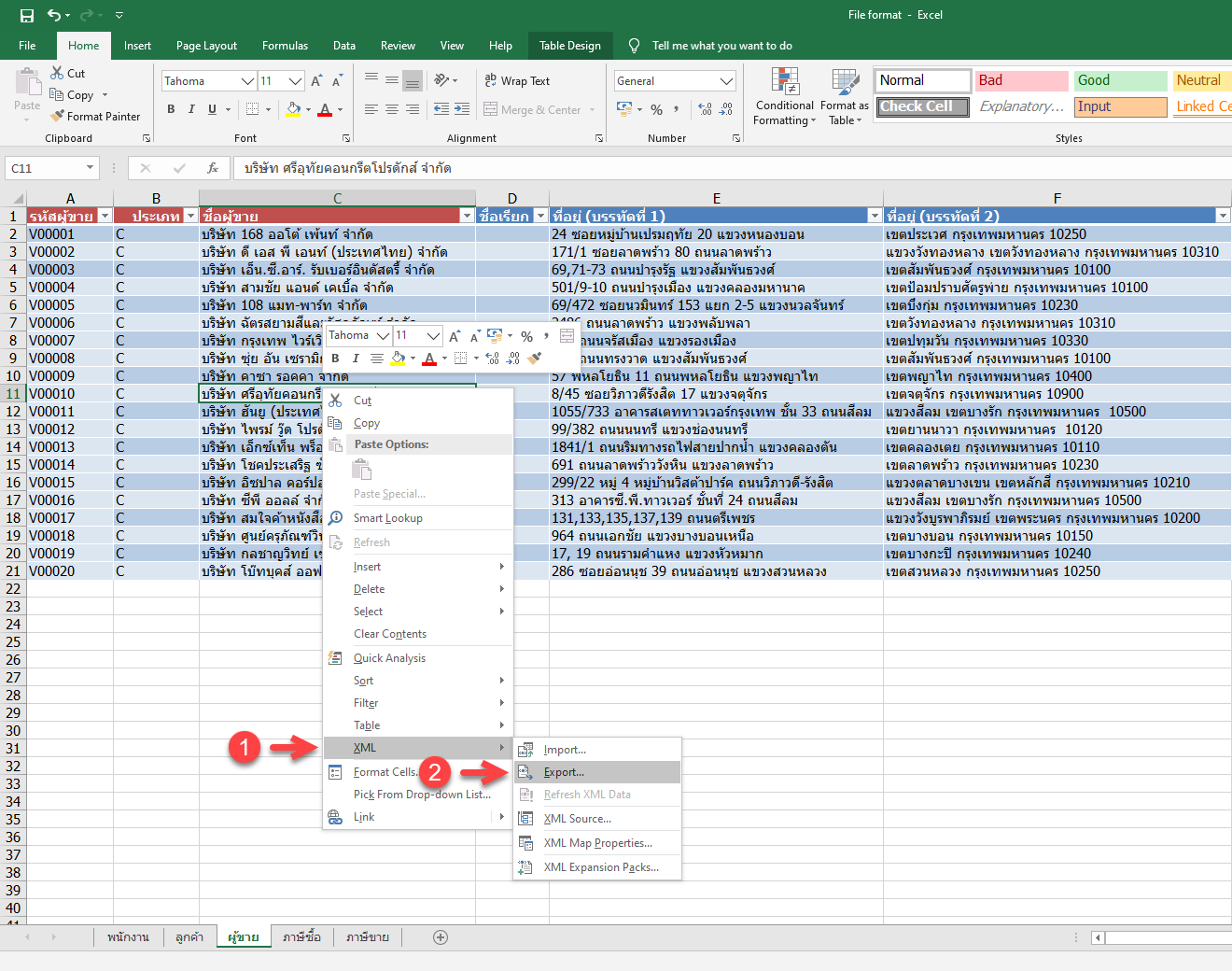Toggle Bold in mini toolbar
The height and width of the screenshot is (971, 1232).
tap(335, 358)
